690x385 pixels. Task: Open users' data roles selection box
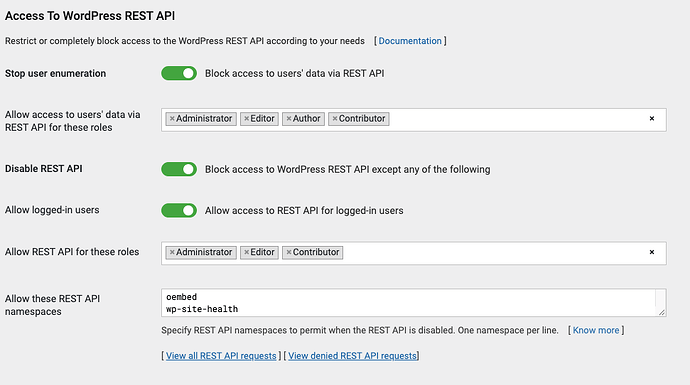pyautogui.click(x=515, y=120)
